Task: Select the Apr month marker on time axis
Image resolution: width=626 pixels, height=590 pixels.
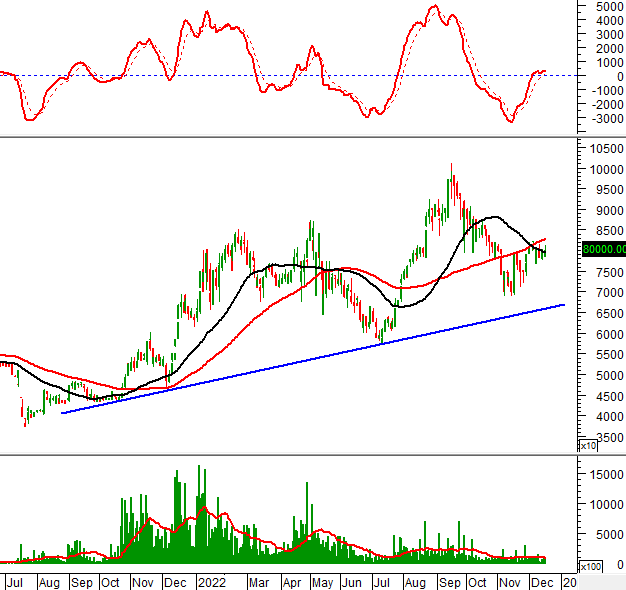Action: 291,581
